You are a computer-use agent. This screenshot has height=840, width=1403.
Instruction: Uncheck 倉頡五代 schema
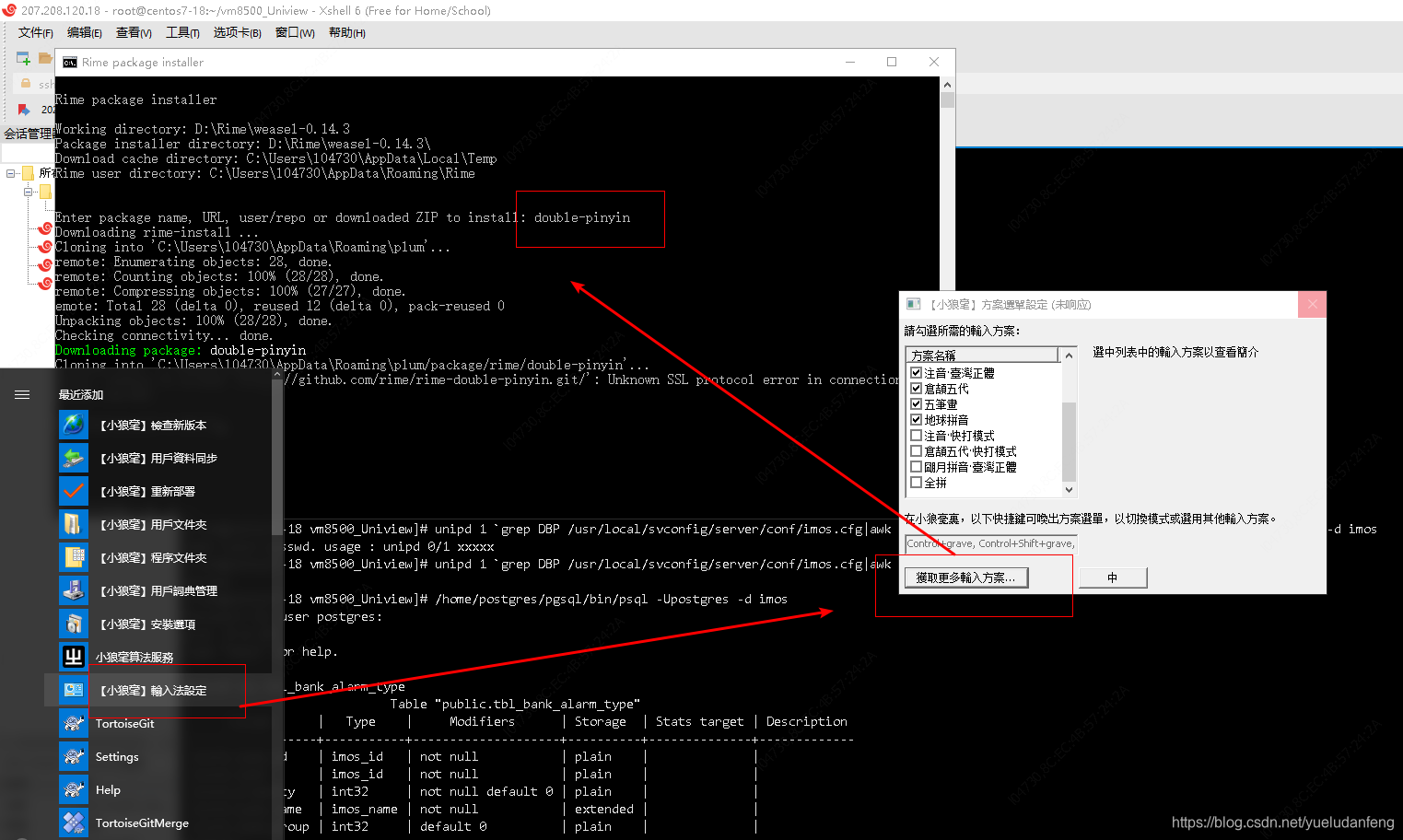tap(916, 389)
